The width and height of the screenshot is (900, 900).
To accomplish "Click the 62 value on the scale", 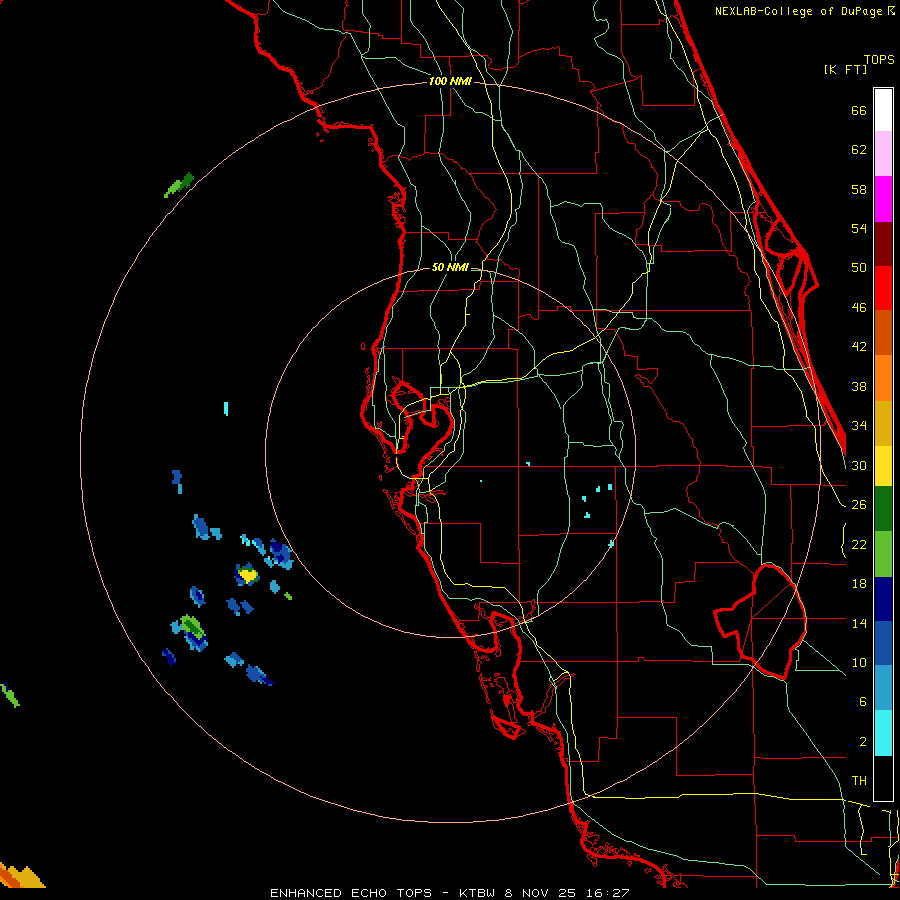I will [859, 150].
